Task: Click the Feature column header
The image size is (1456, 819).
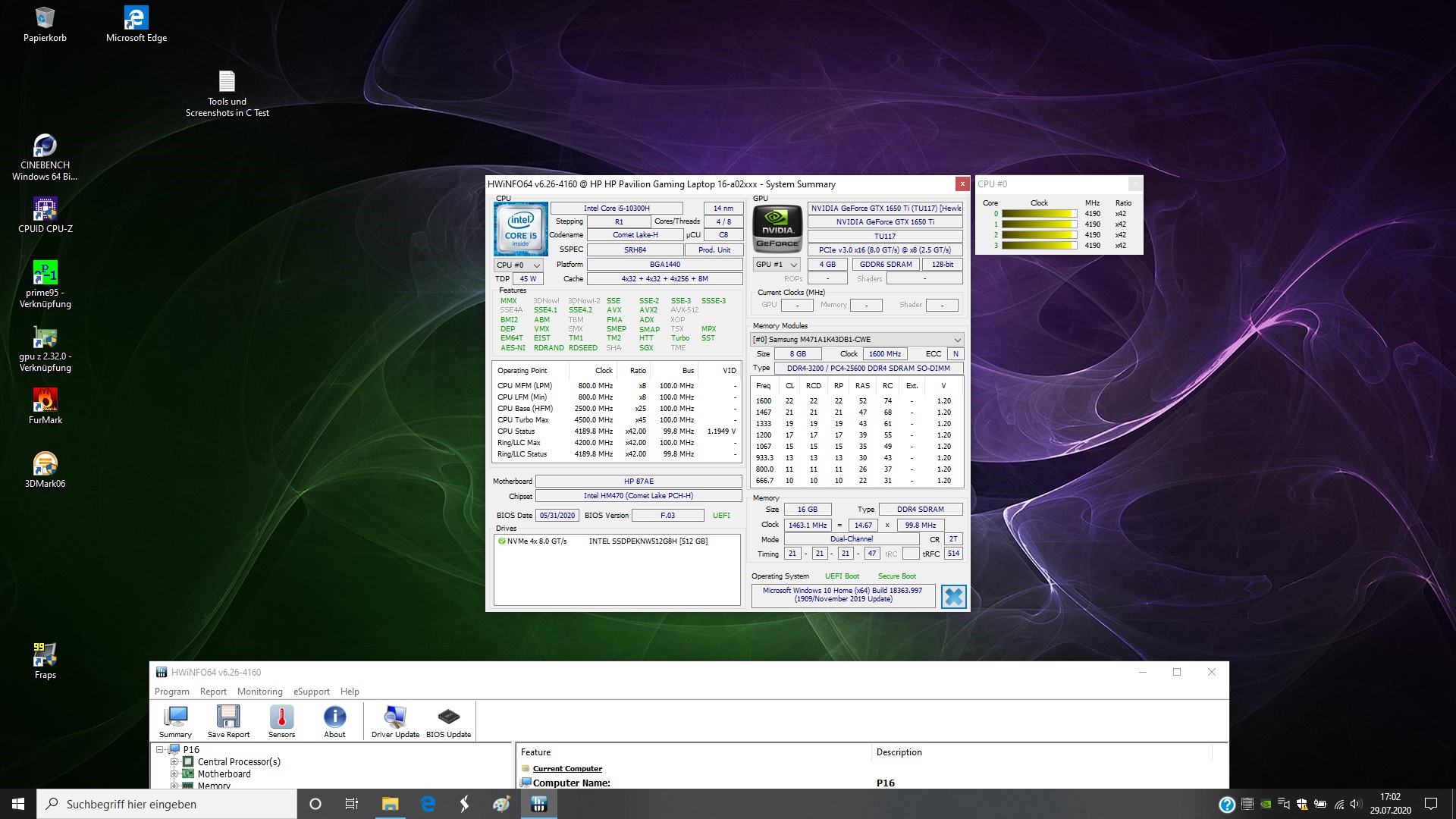Action: (x=693, y=752)
